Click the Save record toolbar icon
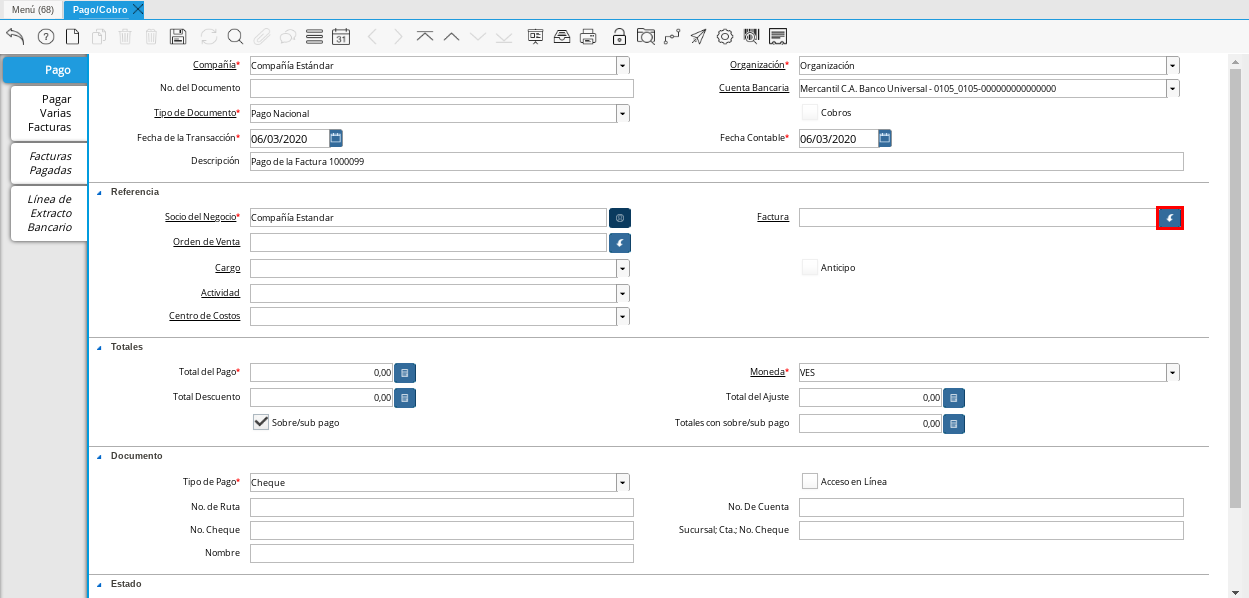The image size is (1249, 598). [x=178, y=37]
